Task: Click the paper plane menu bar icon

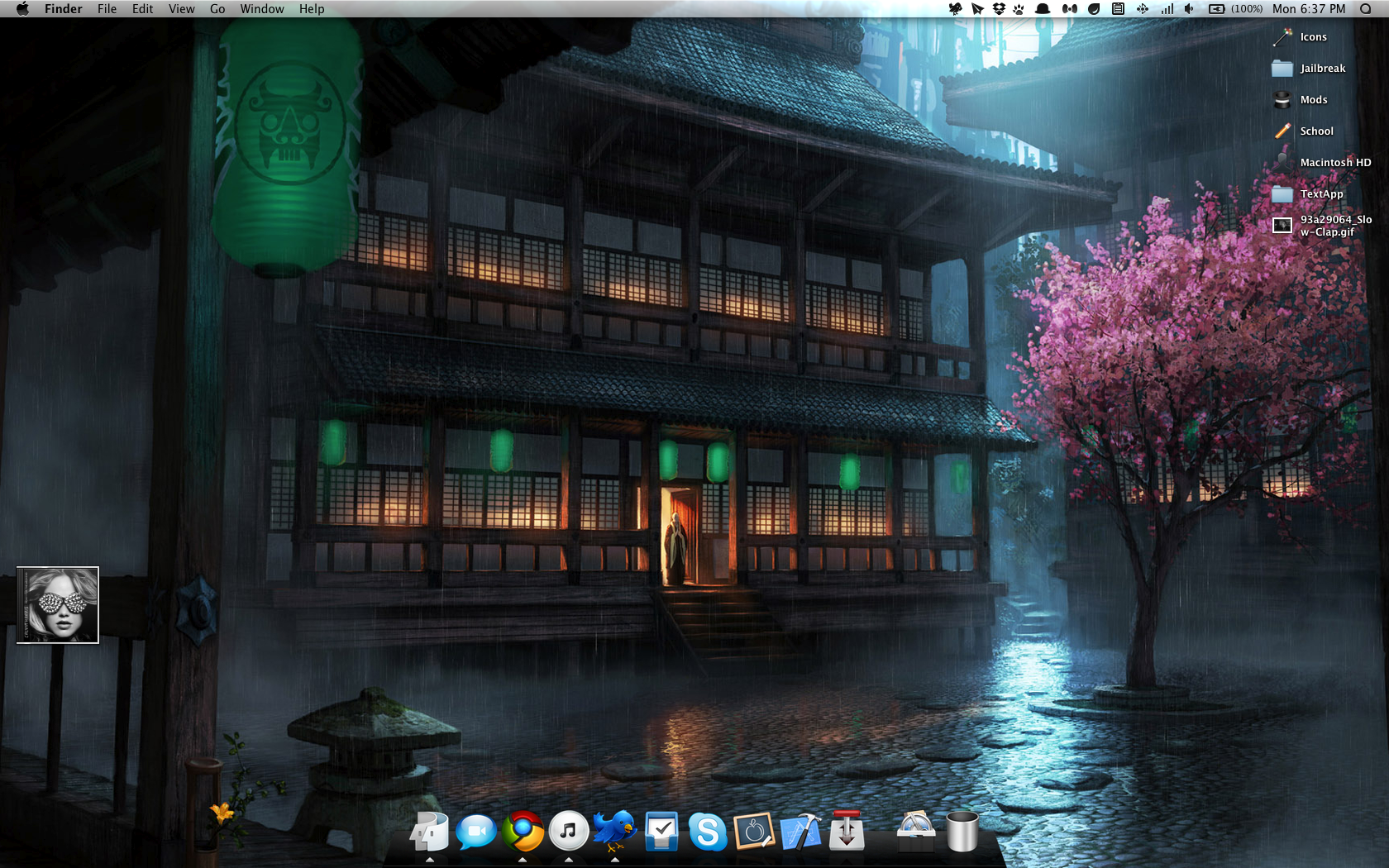Action: (x=977, y=9)
